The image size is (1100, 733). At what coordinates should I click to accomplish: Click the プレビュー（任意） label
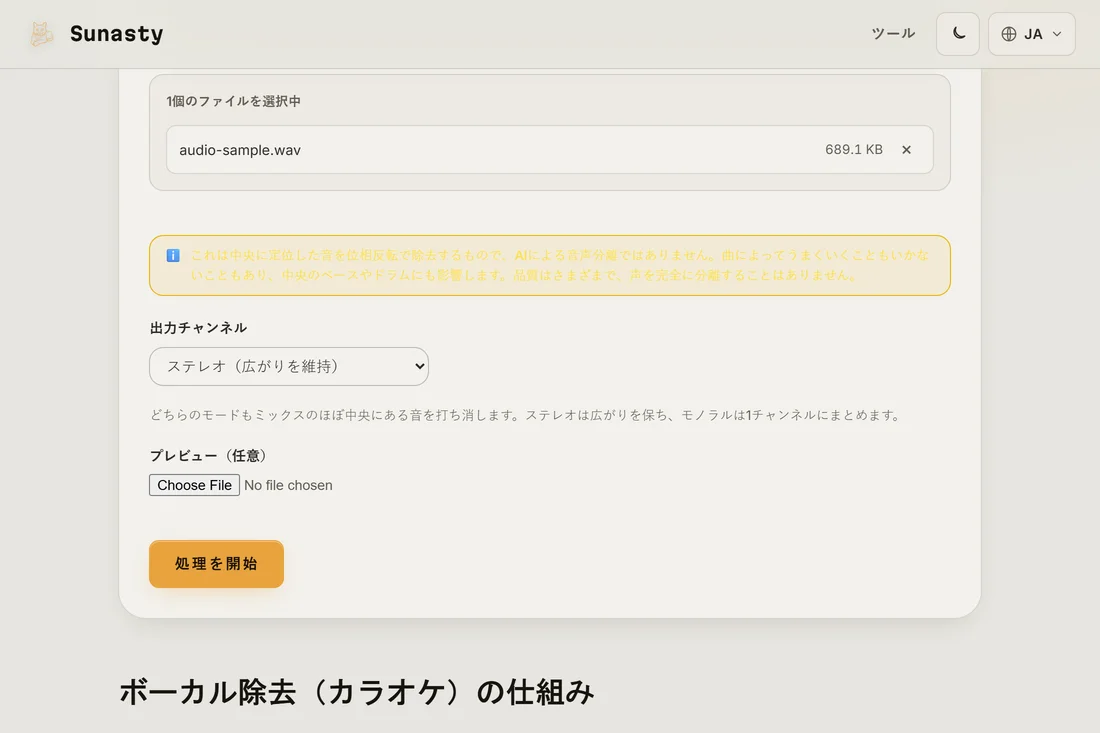pyautogui.click(x=208, y=455)
